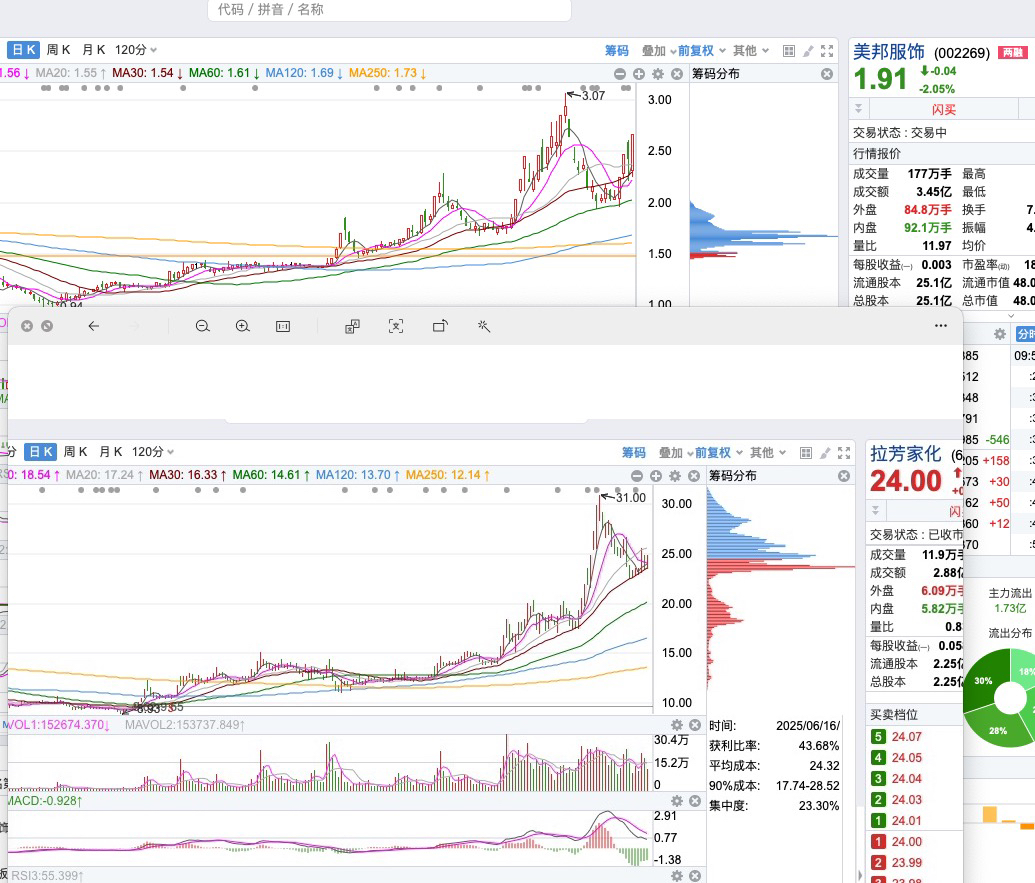Shrink candles with minus icon in 美邦服饰 chart

tap(620, 74)
